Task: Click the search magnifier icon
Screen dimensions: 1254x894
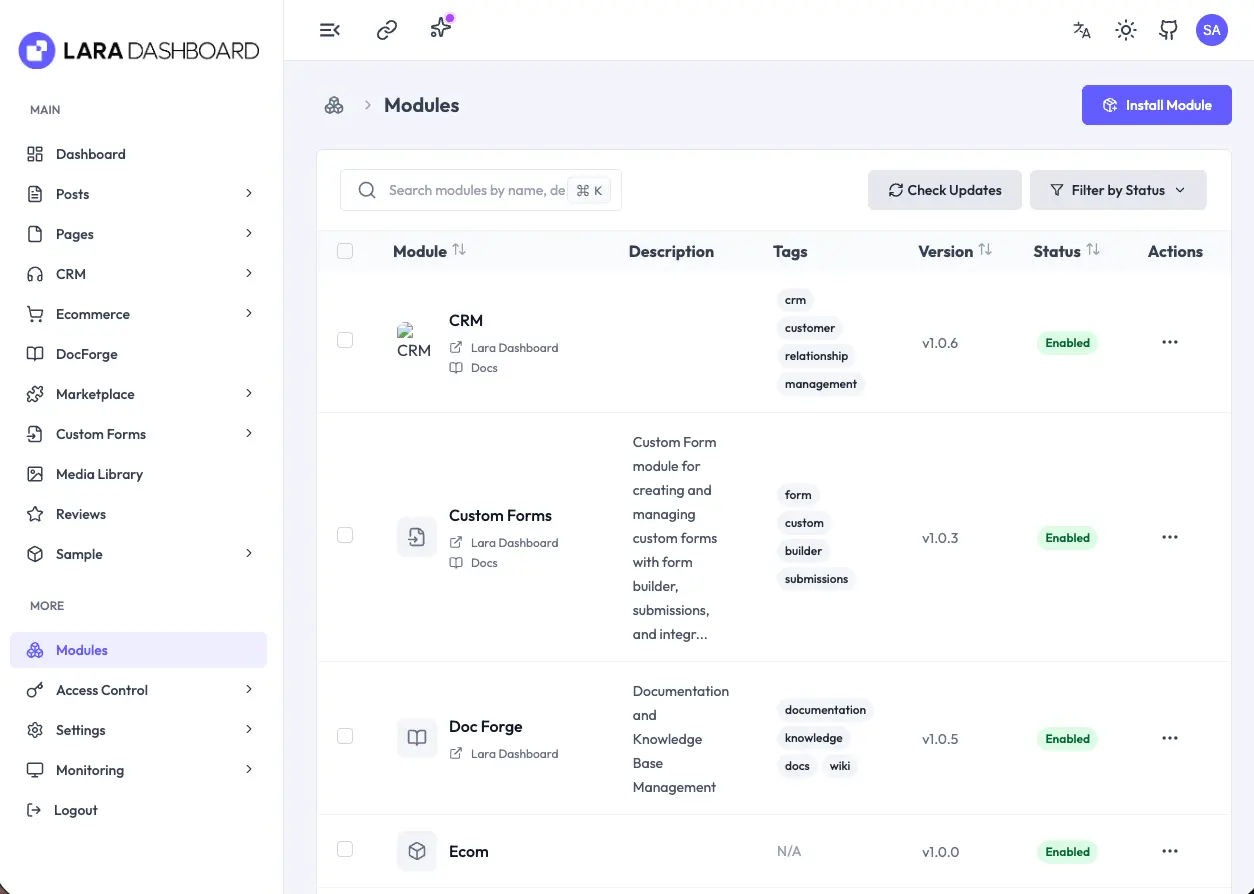Action: click(367, 190)
